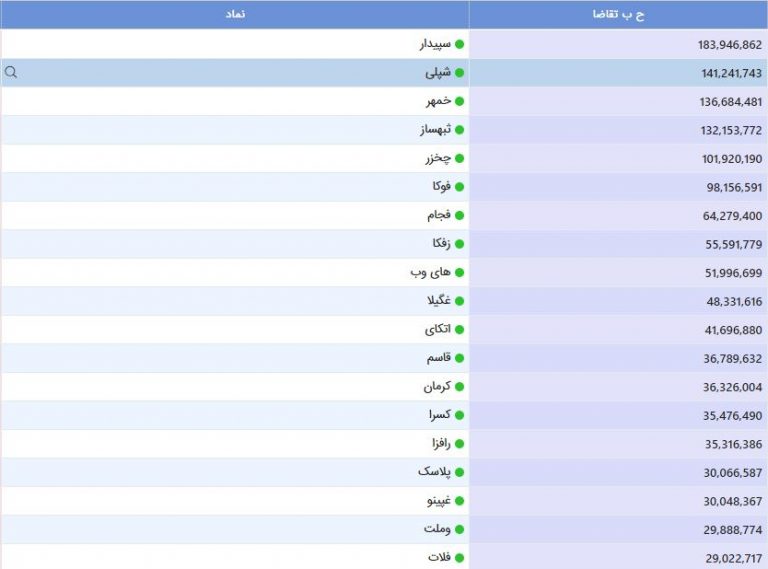Open the شپلی symbol
The width and height of the screenshot is (768, 569).
438,72
